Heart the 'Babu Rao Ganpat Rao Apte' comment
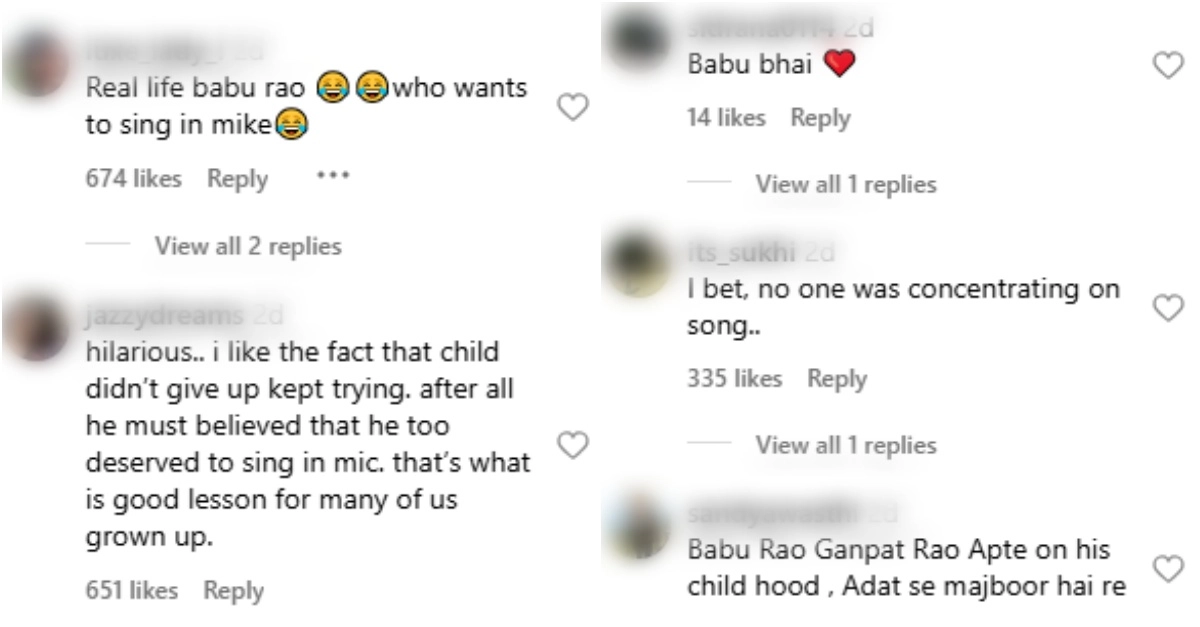The height and width of the screenshot is (627, 1200). tap(1167, 568)
